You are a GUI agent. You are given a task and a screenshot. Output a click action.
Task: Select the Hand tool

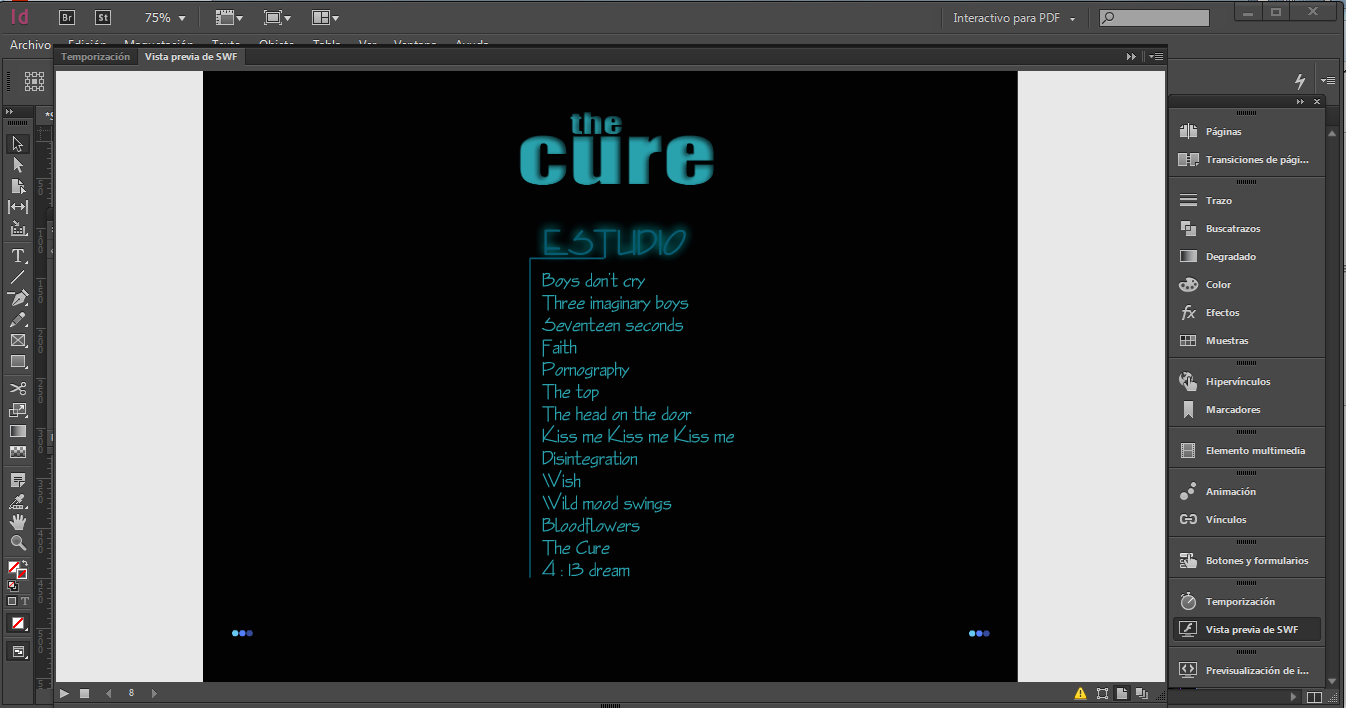point(18,522)
